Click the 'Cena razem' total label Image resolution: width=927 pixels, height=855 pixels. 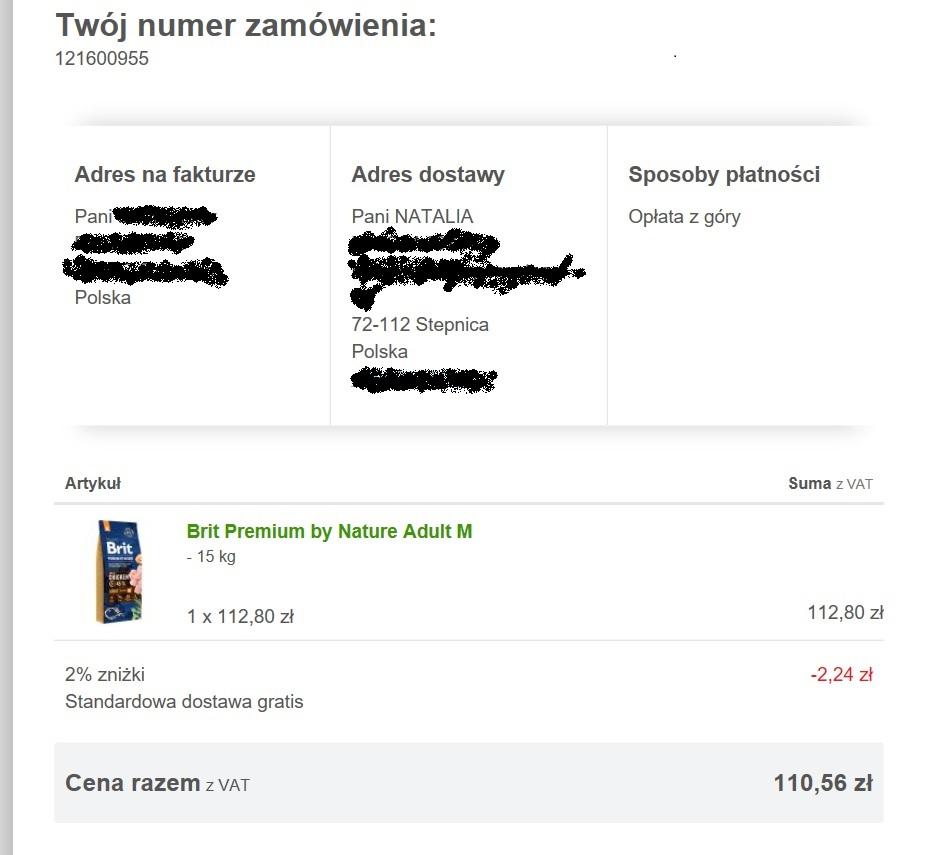133,783
